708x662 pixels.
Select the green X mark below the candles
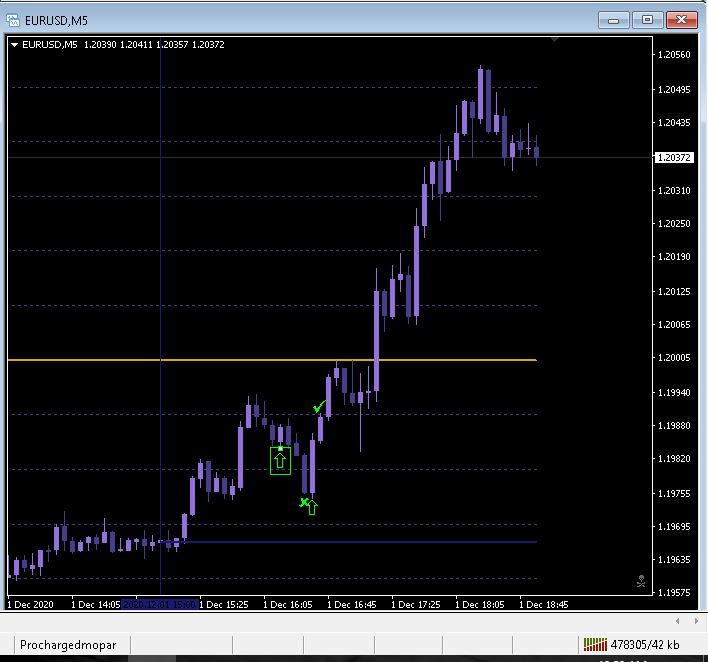point(303,502)
